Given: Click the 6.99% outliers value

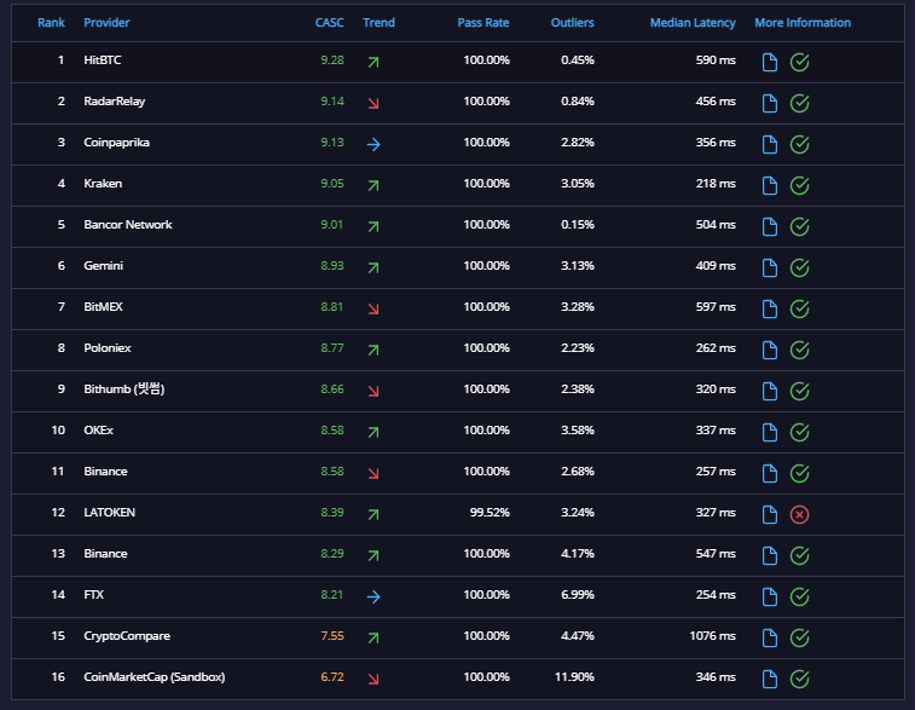Looking at the screenshot, I should click(x=577, y=595).
